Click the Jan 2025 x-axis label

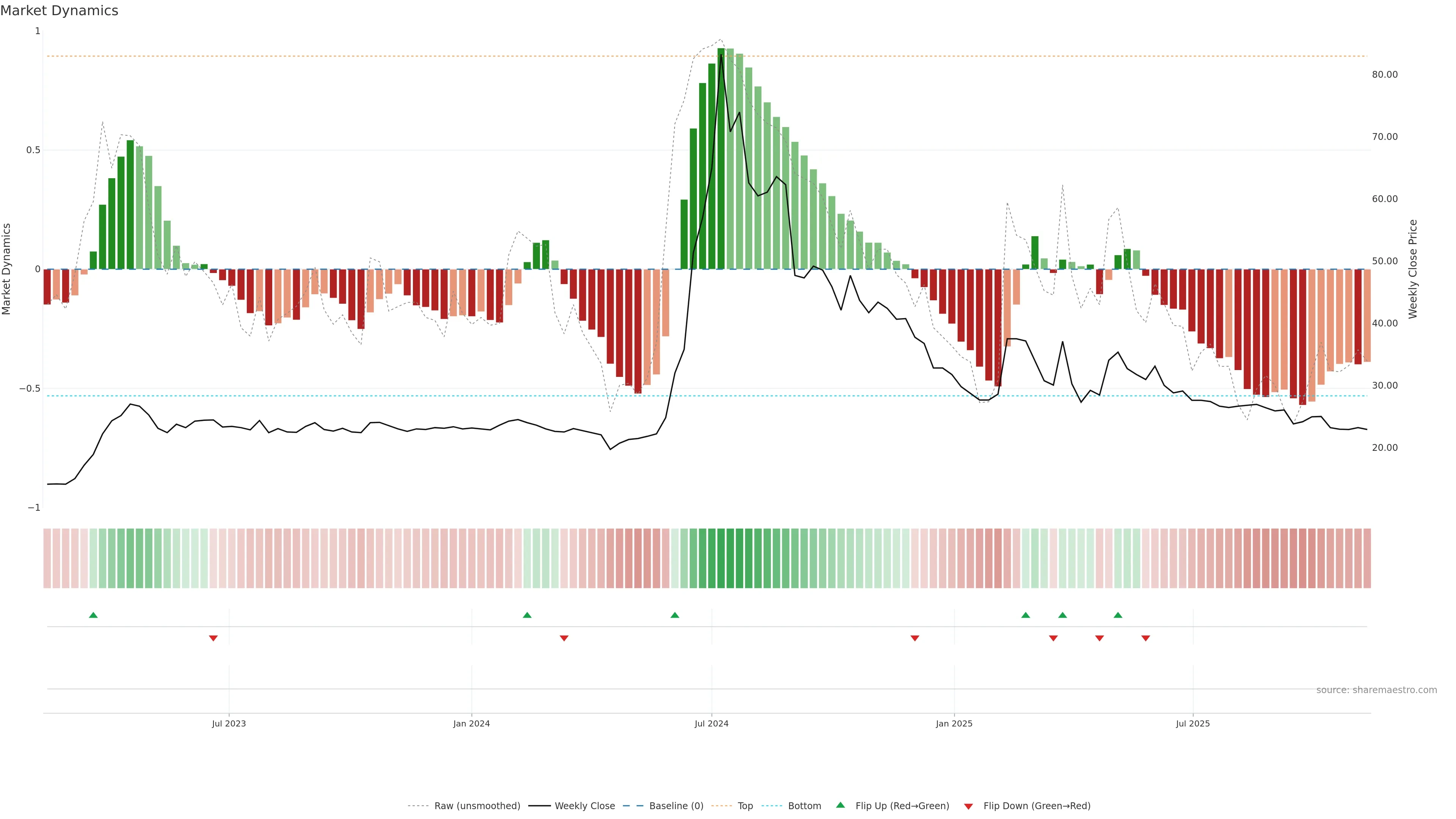[x=954, y=723]
